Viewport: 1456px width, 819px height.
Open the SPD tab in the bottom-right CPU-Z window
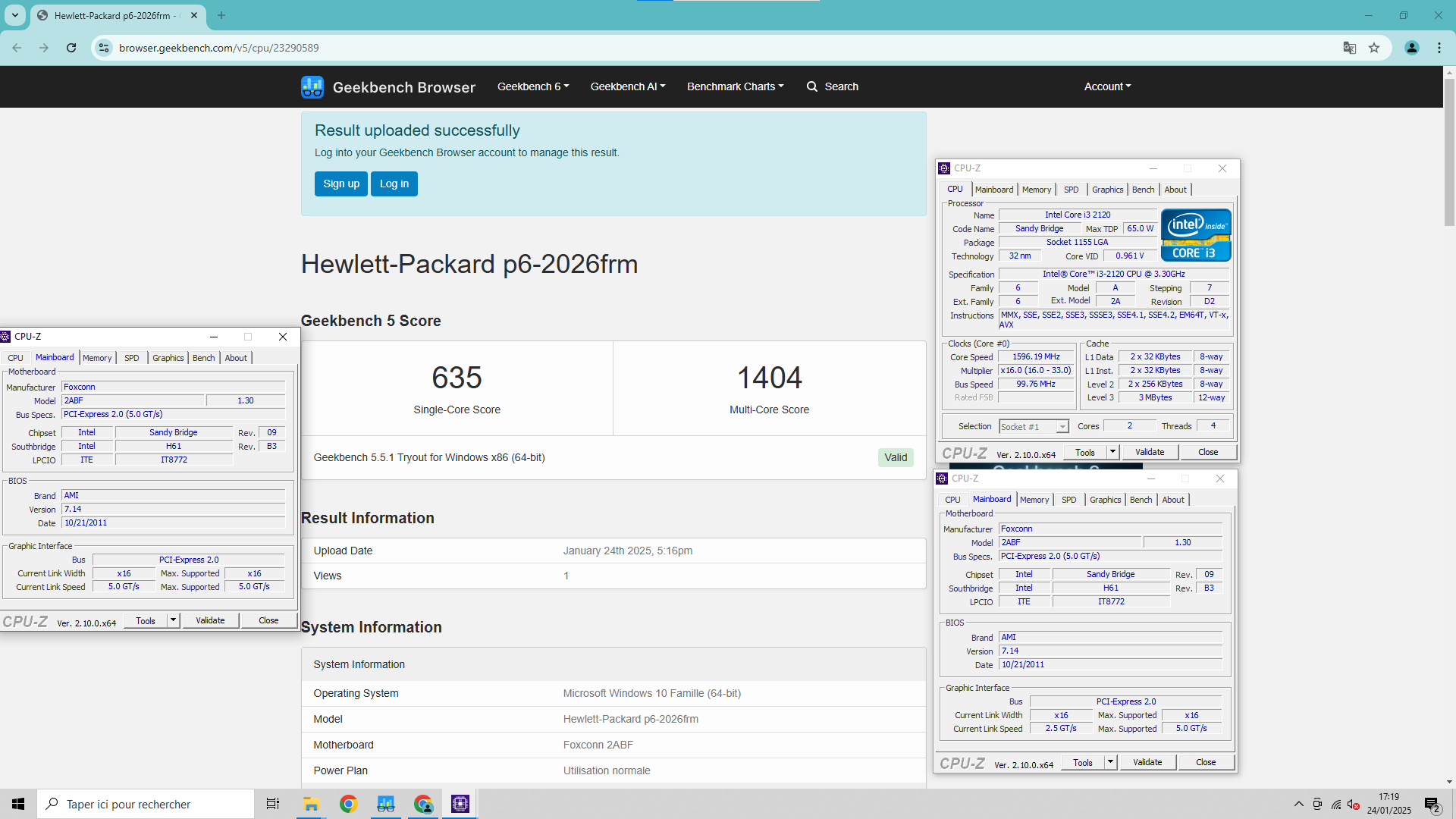(1068, 500)
